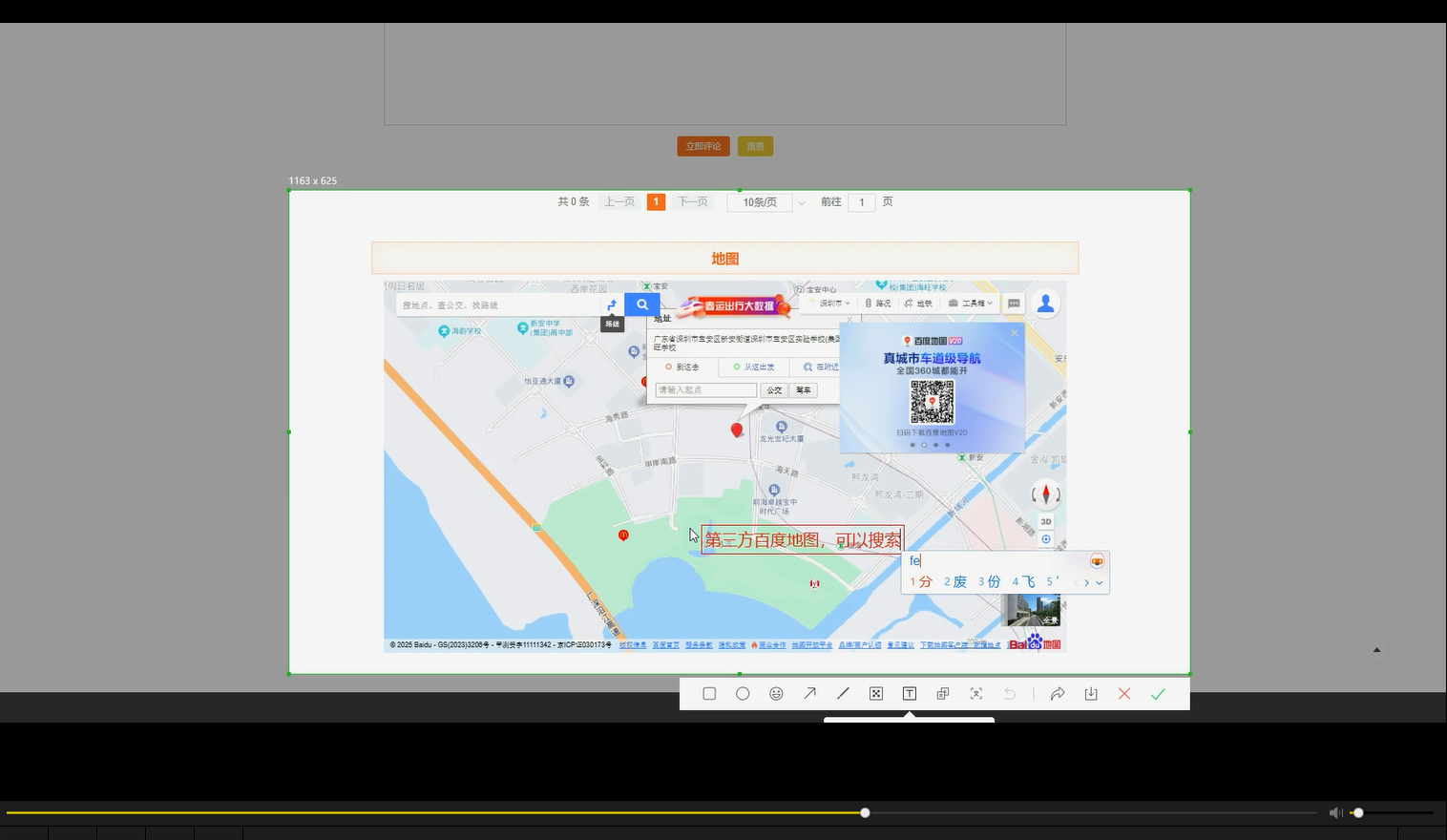Choose 公交 transit routing
1447x840 pixels.
tap(774, 390)
